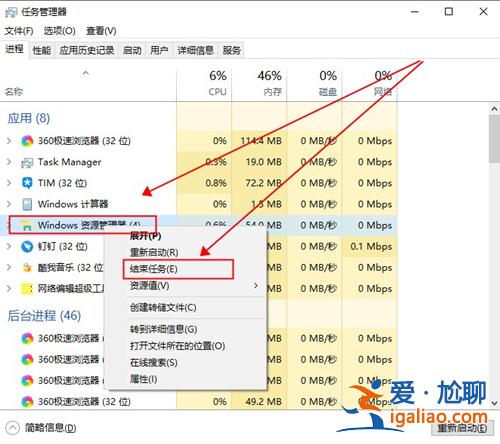Click the 0.1 Mbps network cell for 钉钉
Viewport: 500px width, 444px height.
371,247
